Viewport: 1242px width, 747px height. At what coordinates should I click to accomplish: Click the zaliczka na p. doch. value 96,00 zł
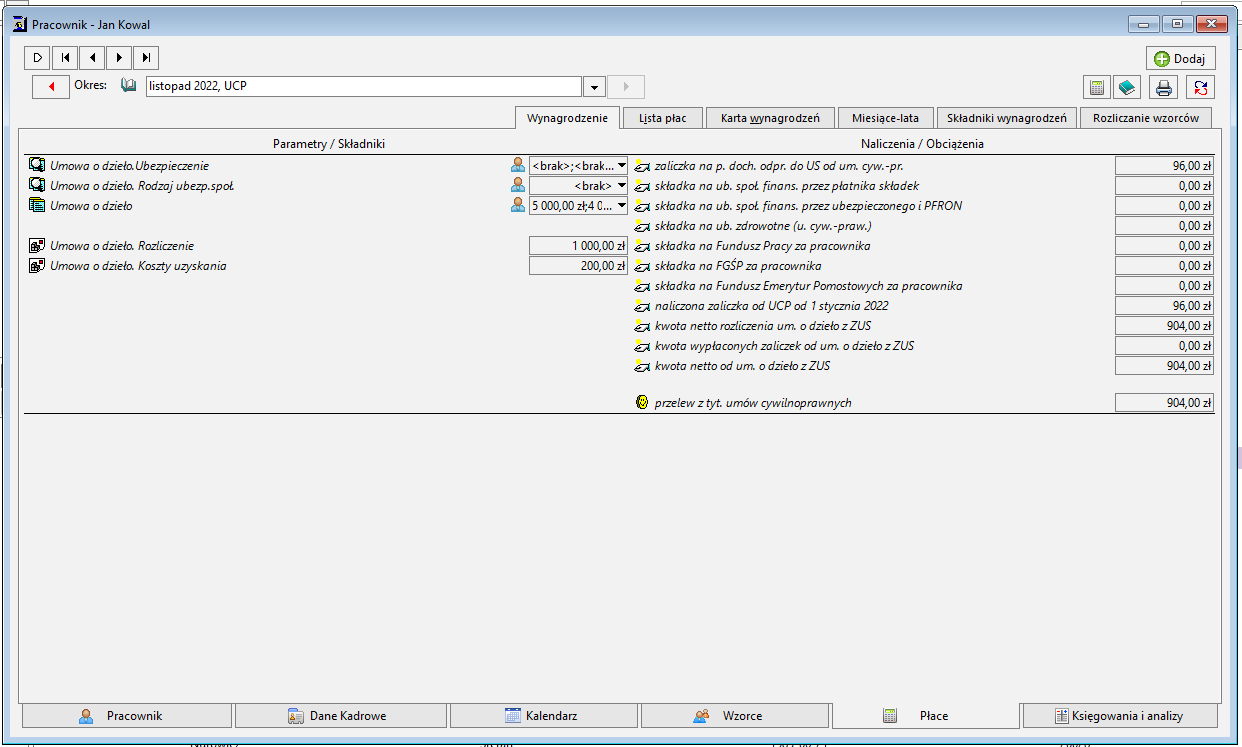click(x=1164, y=165)
